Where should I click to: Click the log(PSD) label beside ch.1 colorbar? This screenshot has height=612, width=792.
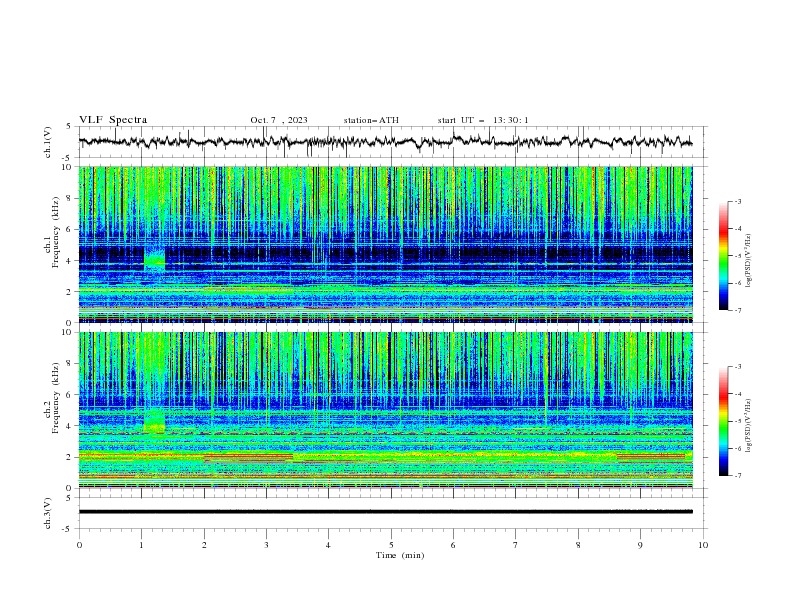click(x=749, y=261)
